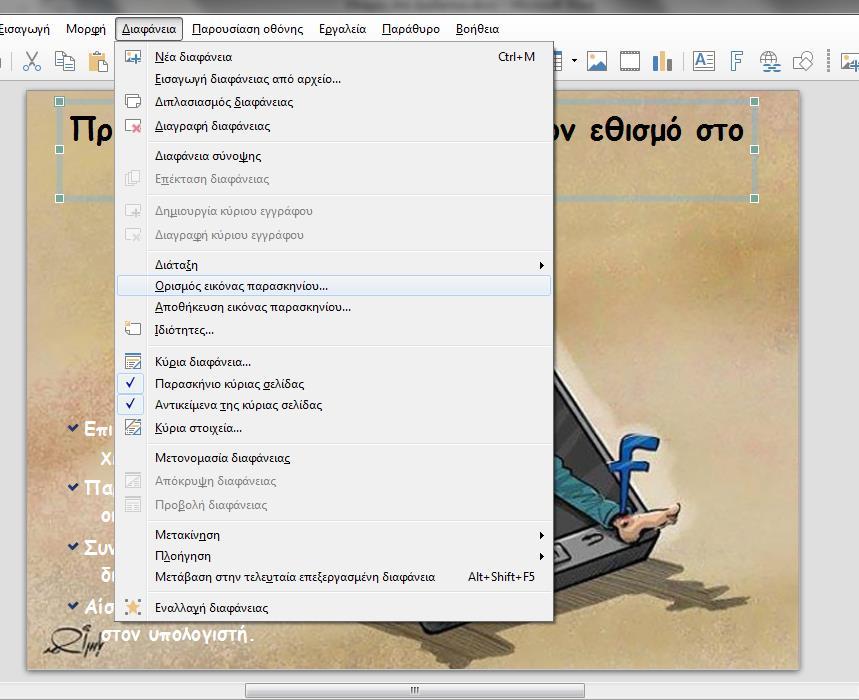This screenshot has width=859, height=700.
Task: Open the Παράθυρο menu
Action: [411, 29]
